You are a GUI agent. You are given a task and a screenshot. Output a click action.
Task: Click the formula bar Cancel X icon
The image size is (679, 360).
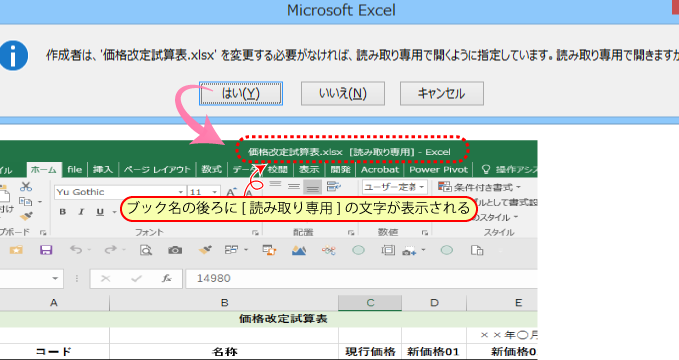105,278
